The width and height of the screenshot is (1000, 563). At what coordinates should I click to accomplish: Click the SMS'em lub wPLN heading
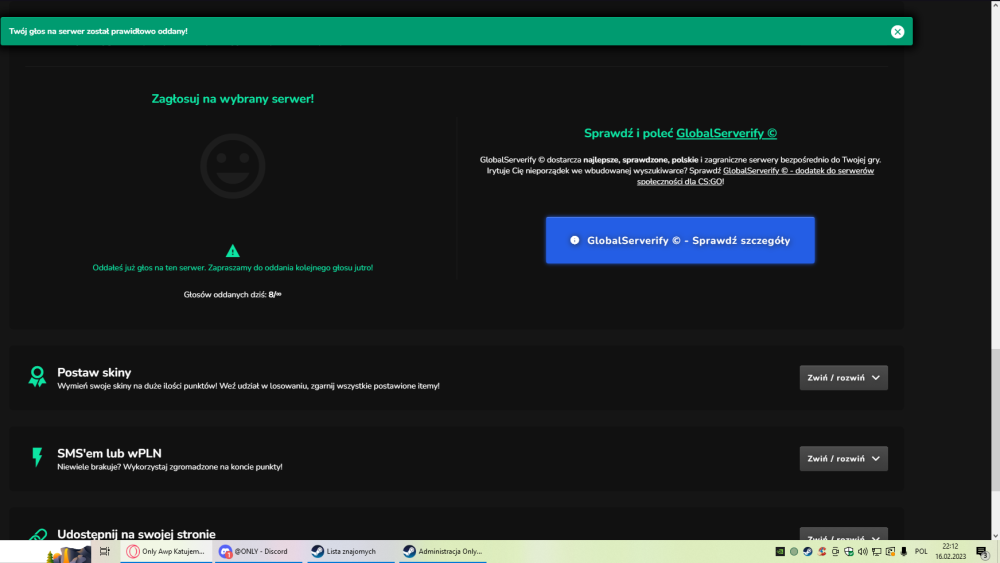109,453
